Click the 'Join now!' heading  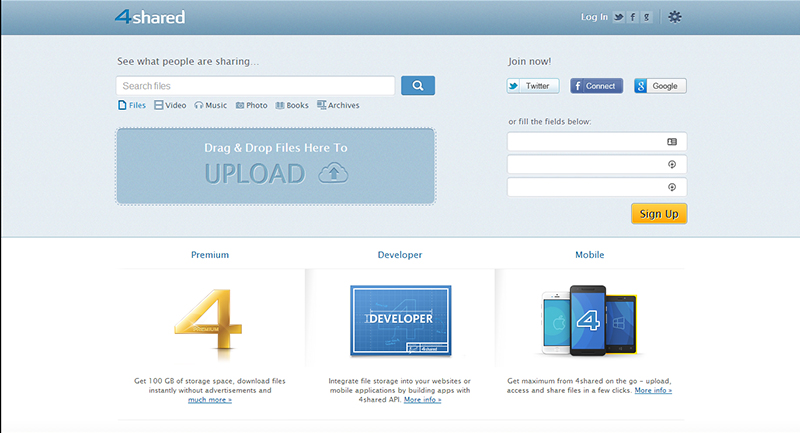click(530, 61)
